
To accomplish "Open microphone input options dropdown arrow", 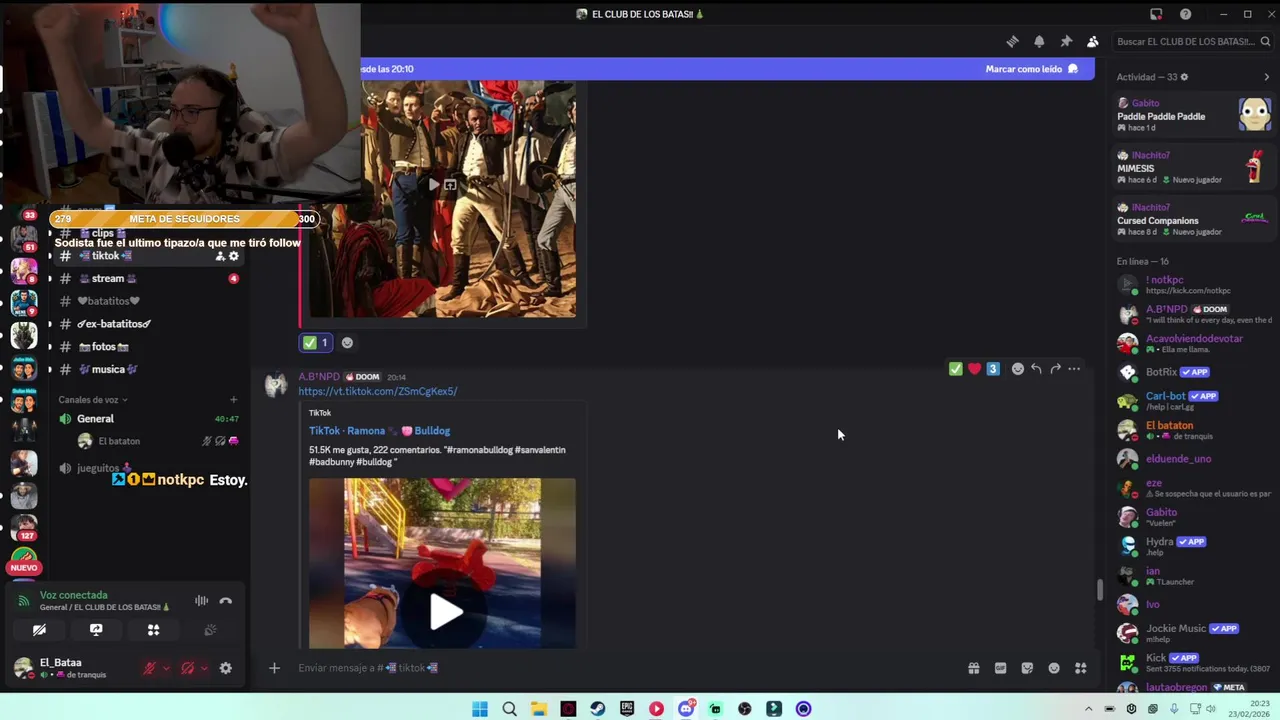I will (x=166, y=668).
